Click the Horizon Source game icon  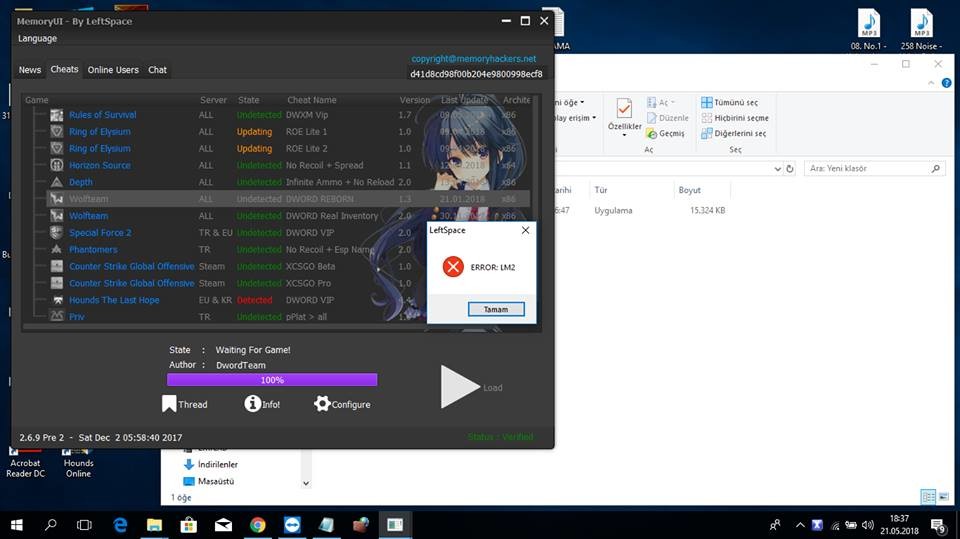tap(56, 165)
